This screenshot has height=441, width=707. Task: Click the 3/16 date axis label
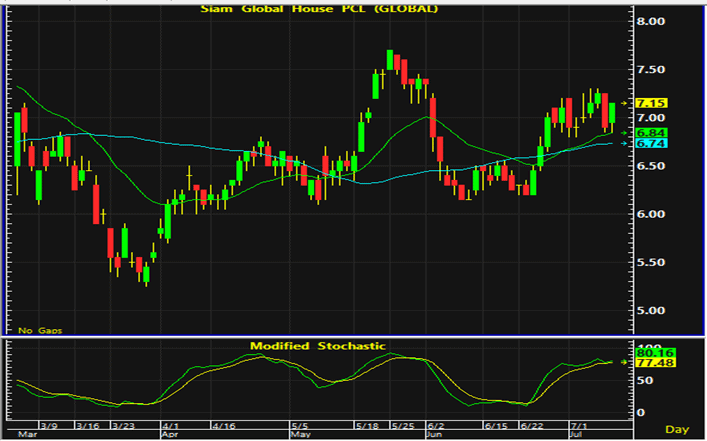87,426
